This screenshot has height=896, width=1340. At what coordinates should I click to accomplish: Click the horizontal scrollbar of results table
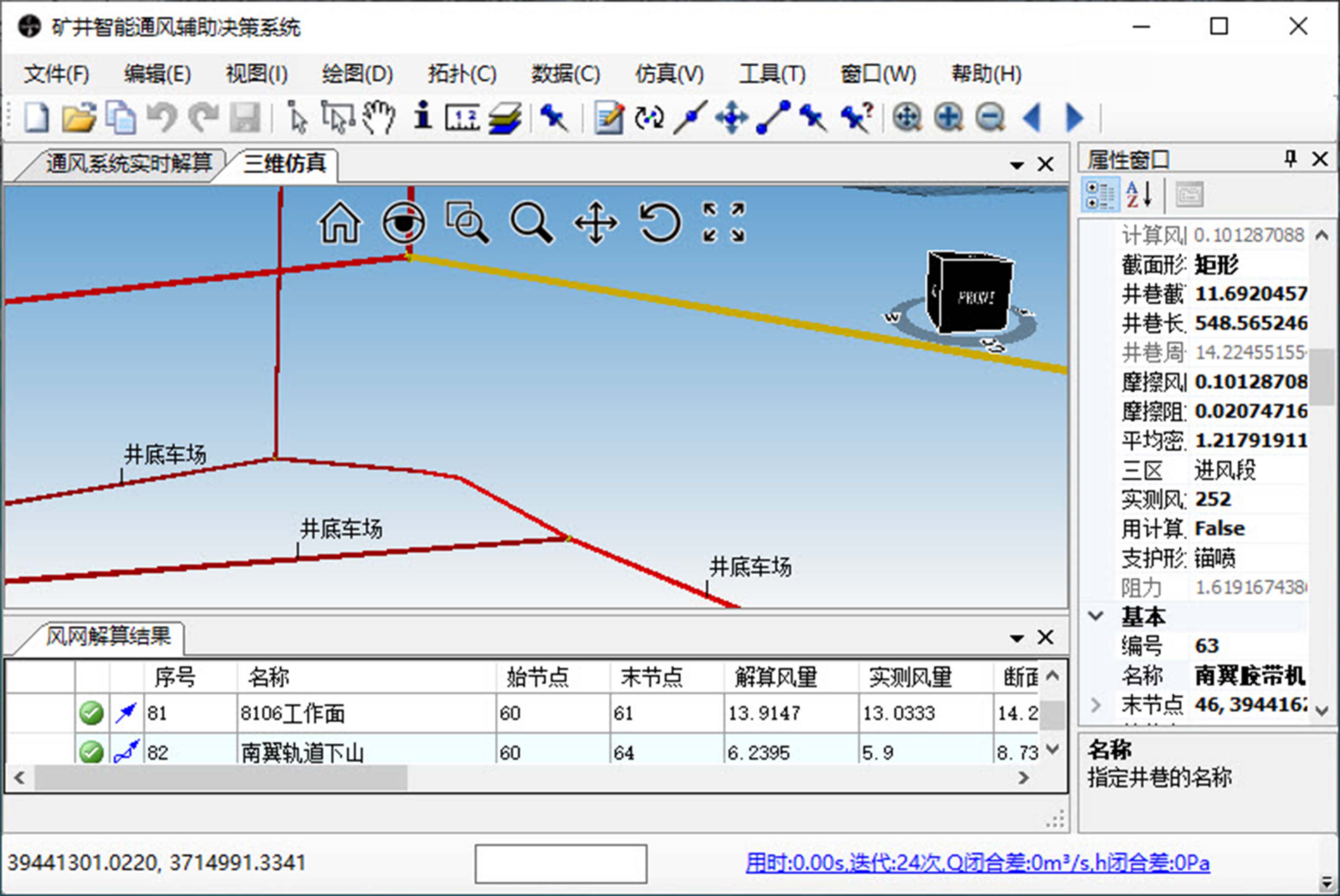pos(221,778)
